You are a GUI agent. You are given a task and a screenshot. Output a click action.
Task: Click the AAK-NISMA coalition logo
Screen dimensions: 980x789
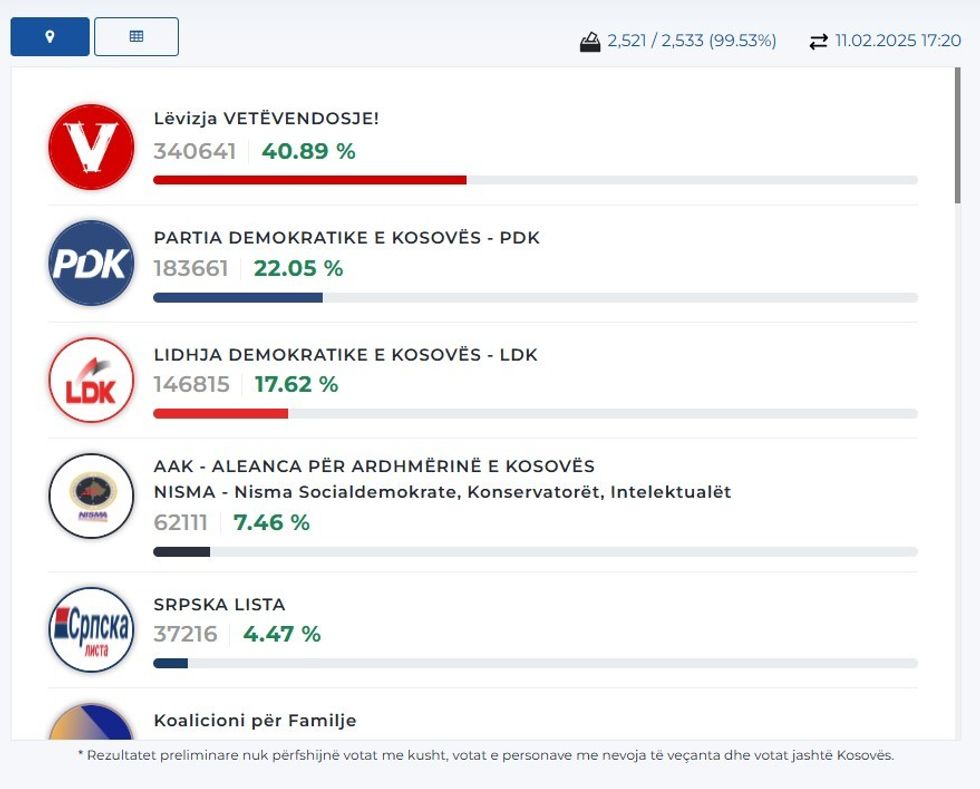pos(91,496)
